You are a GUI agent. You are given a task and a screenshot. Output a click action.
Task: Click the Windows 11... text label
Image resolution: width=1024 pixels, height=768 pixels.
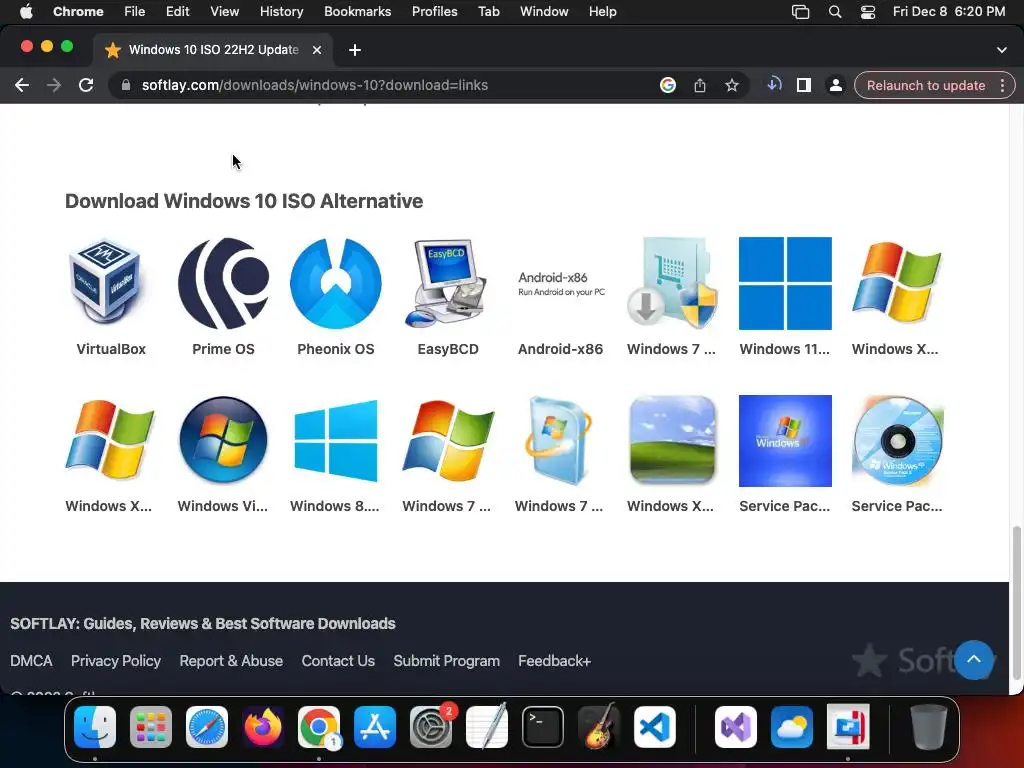[785, 349]
